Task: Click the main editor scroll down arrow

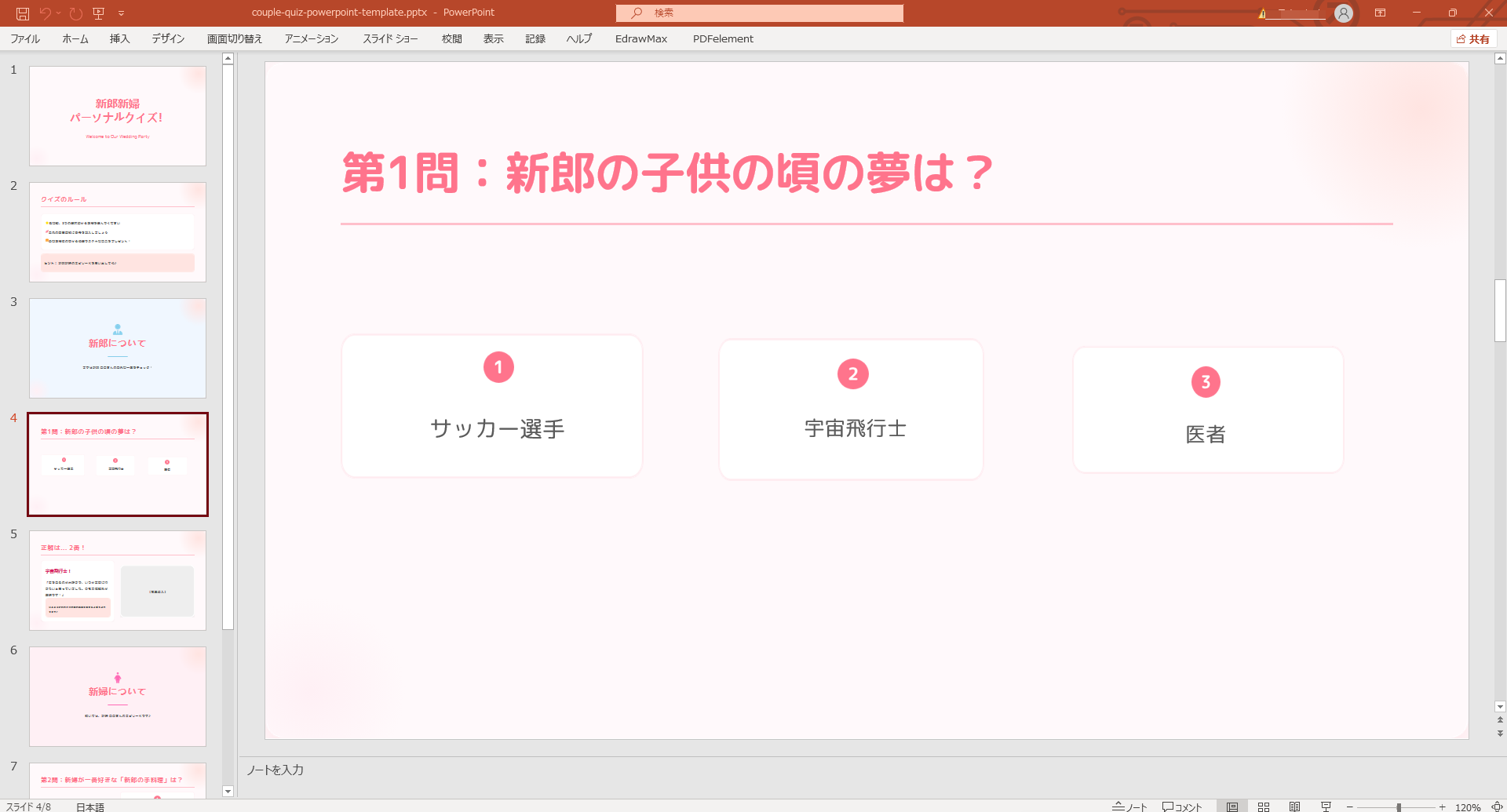Action: (x=1500, y=707)
